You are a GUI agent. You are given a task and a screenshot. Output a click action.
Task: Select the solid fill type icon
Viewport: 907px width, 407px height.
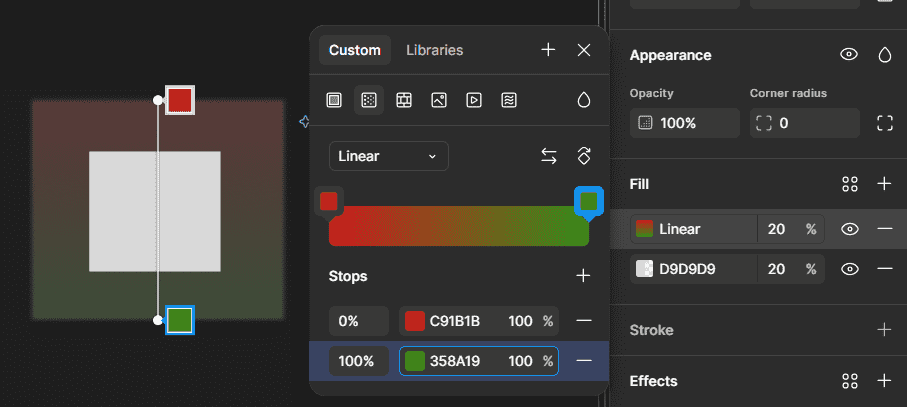click(334, 100)
